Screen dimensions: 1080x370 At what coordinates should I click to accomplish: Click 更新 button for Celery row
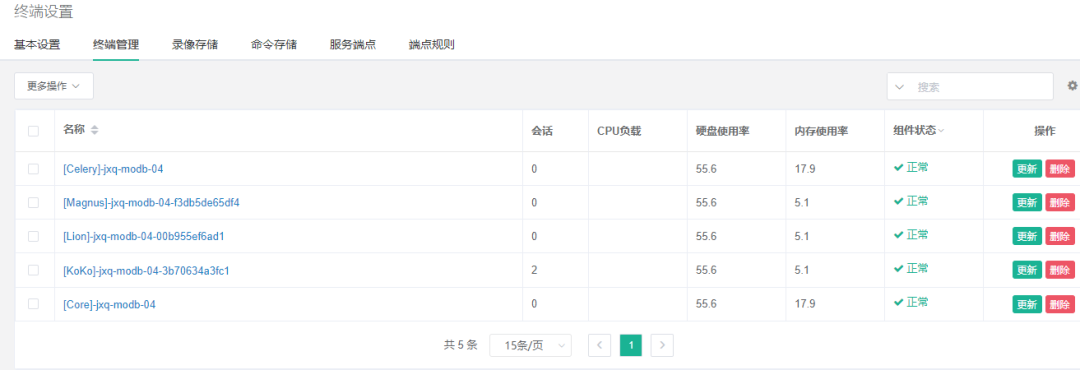click(x=1027, y=169)
